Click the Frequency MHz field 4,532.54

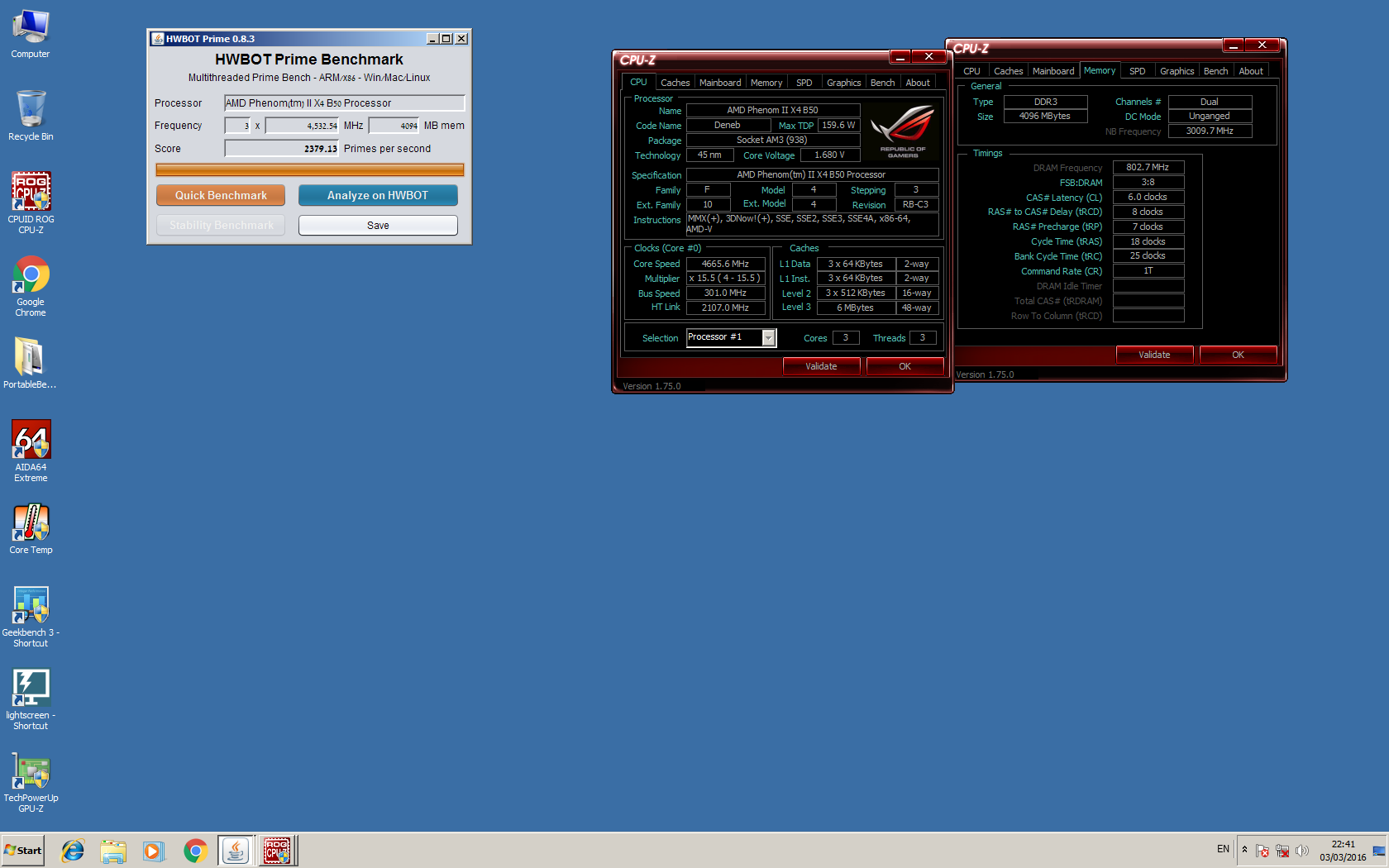(x=302, y=126)
